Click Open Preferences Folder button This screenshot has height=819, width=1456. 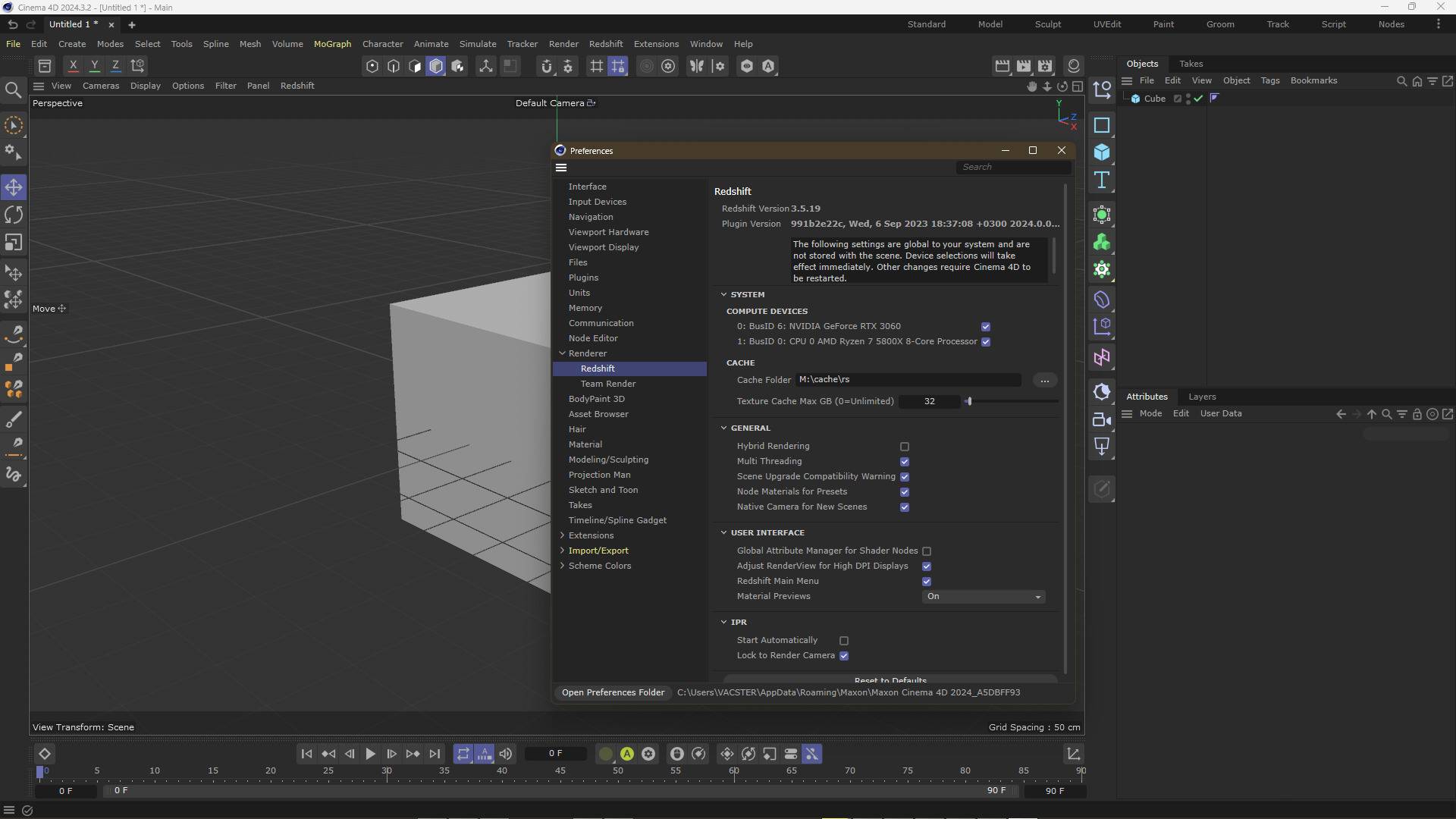[x=613, y=692]
